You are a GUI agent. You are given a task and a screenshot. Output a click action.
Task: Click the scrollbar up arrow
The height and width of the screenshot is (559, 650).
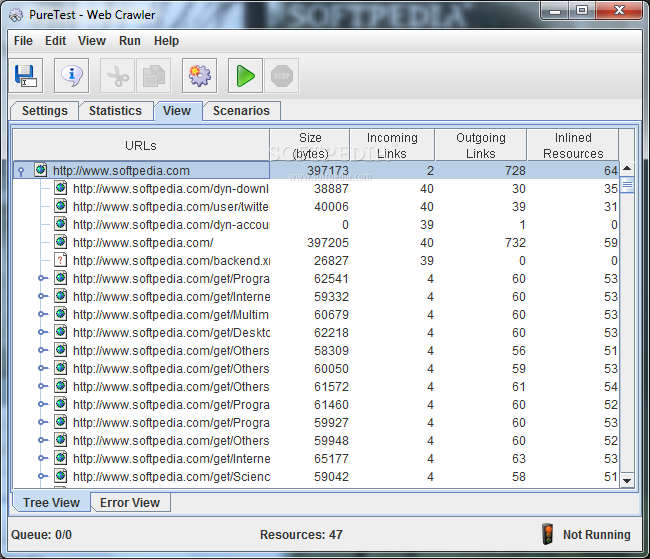tap(627, 168)
